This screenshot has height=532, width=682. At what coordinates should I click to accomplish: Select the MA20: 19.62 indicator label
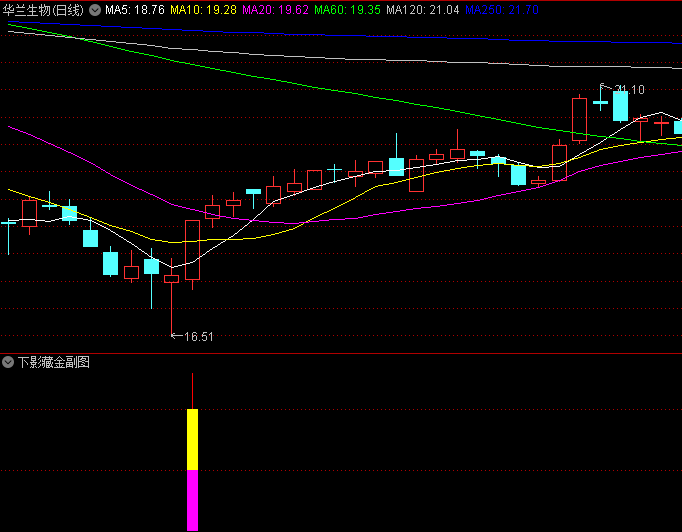[275, 10]
